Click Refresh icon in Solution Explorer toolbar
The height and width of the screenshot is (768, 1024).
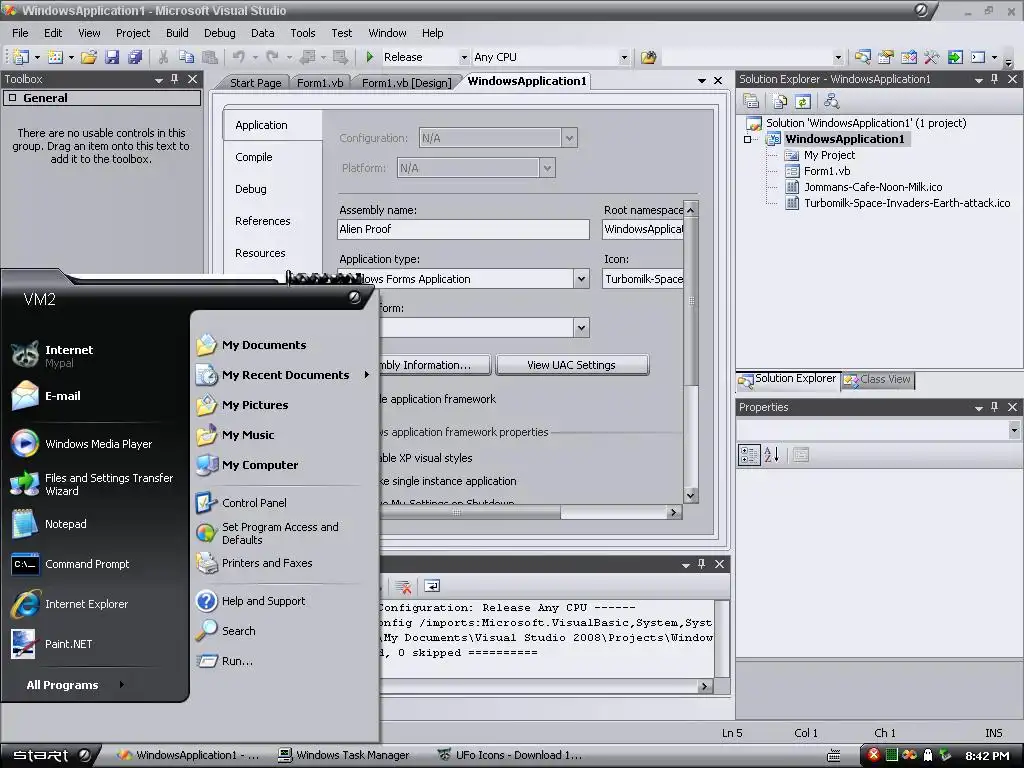pyautogui.click(x=803, y=101)
